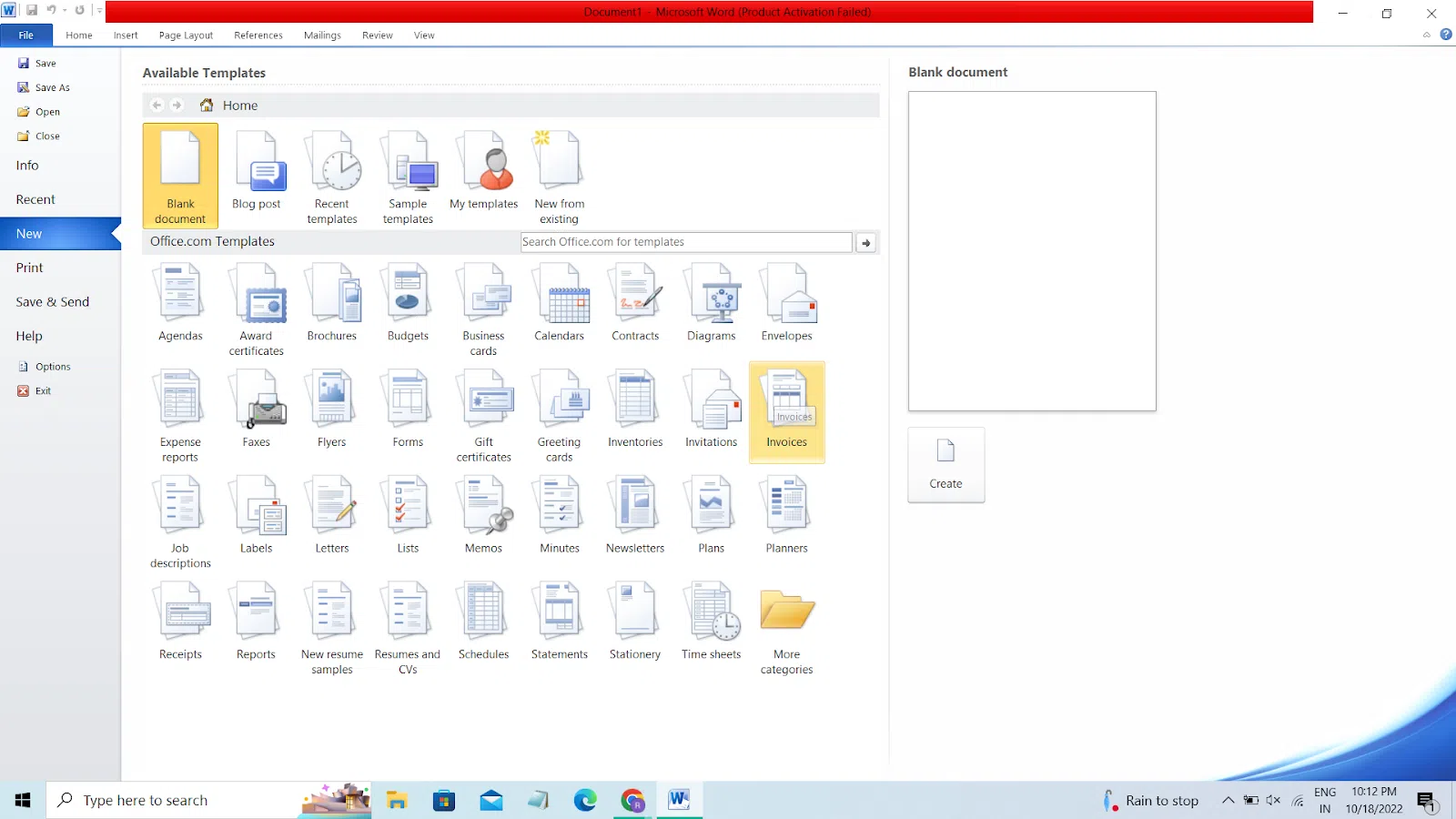This screenshot has height=819, width=1456.
Task: Open the Labels template category
Action: (257, 515)
